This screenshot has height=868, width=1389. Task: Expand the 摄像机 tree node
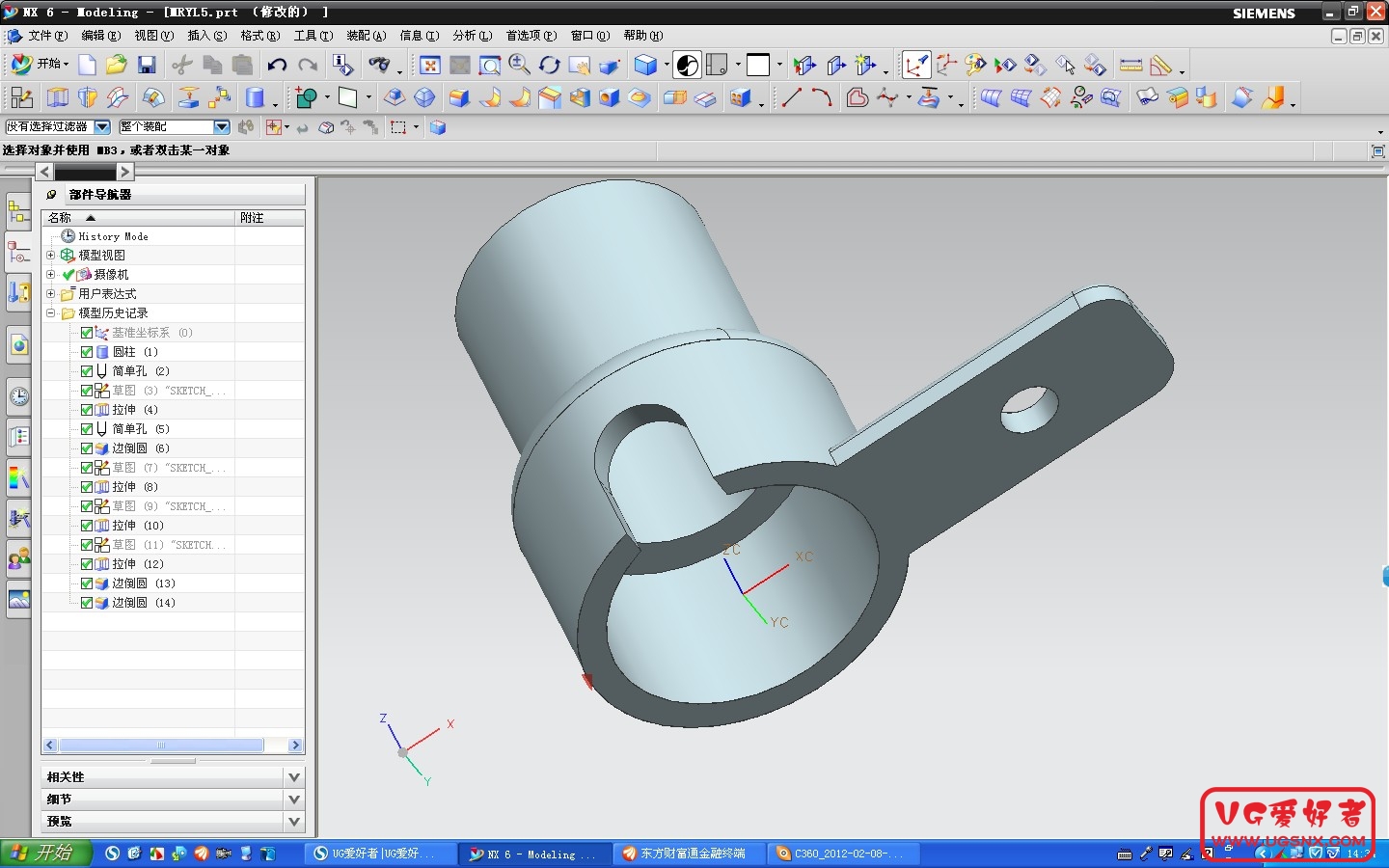(51, 274)
